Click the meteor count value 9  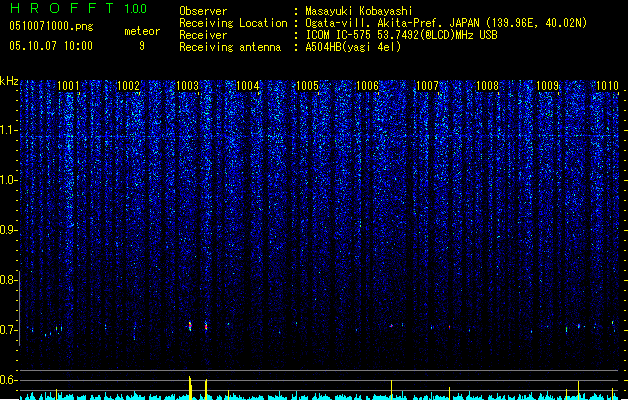(142, 46)
